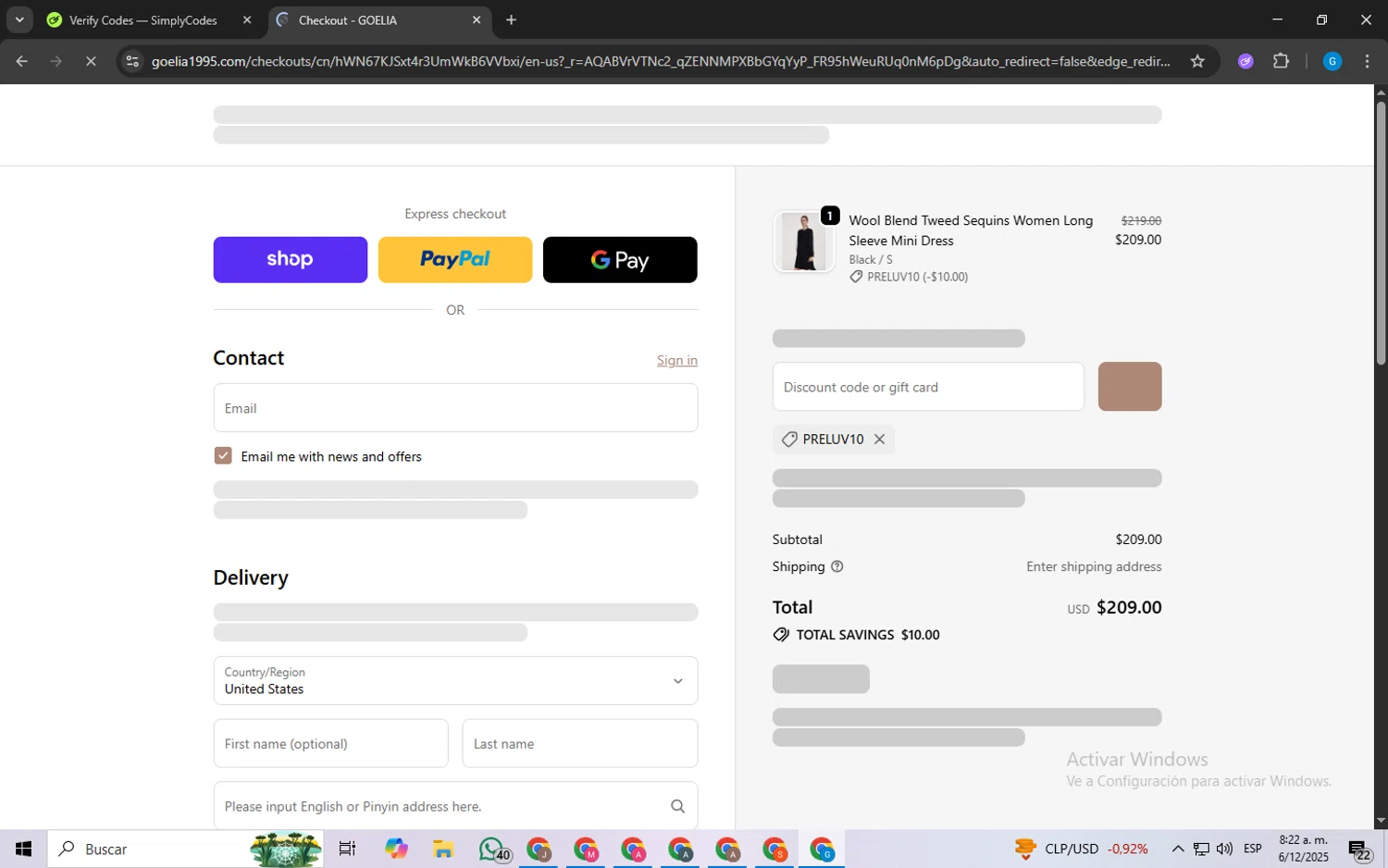The height and width of the screenshot is (868, 1388).
Task: Open the volume control icon
Action: coord(1224,849)
